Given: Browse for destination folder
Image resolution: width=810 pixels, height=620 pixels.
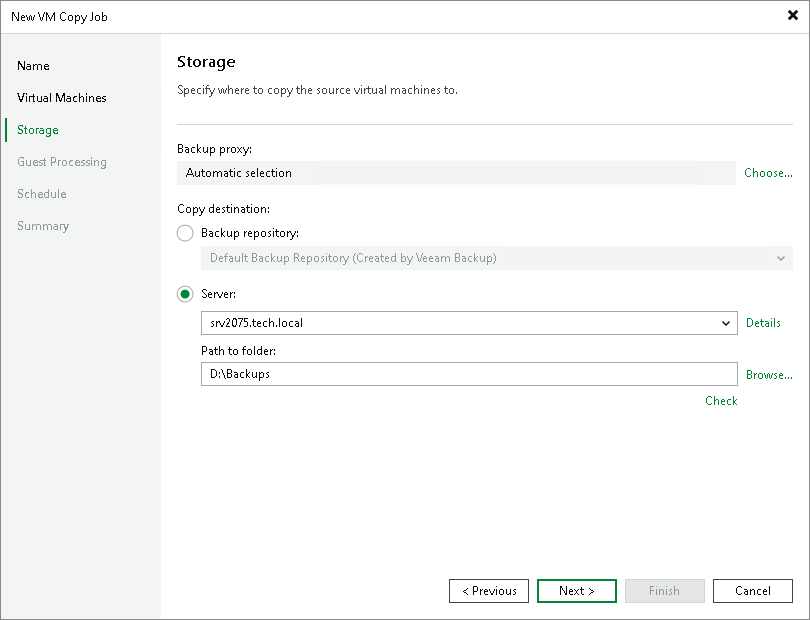Looking at the screenshot, I should [x=769, y=375].
